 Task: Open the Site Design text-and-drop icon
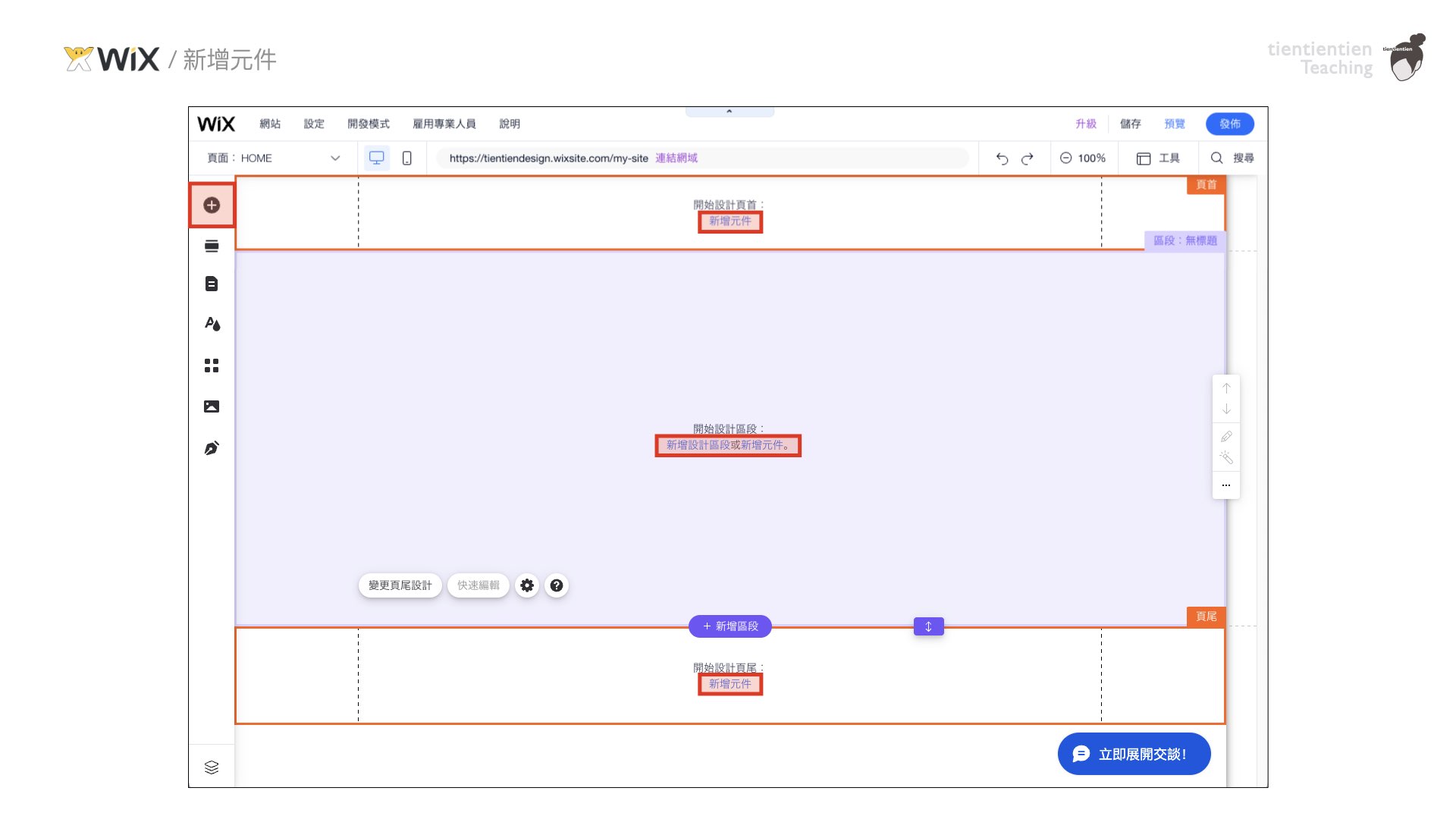[212, 325]
